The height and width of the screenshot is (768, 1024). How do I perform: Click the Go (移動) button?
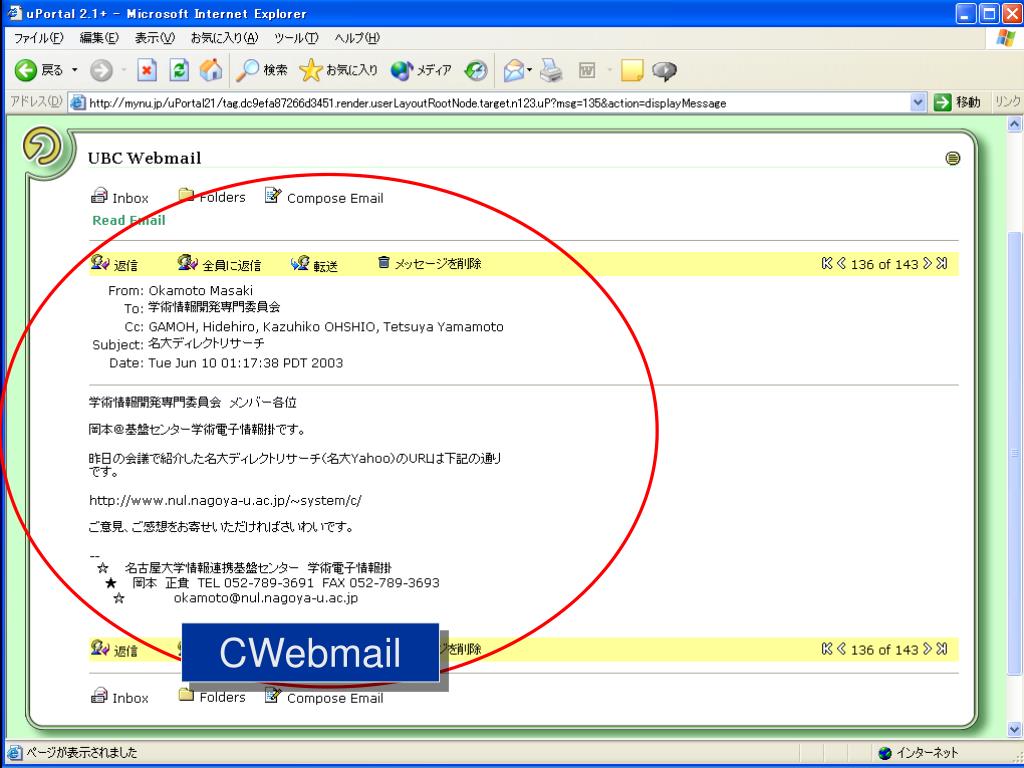[957, 102]
